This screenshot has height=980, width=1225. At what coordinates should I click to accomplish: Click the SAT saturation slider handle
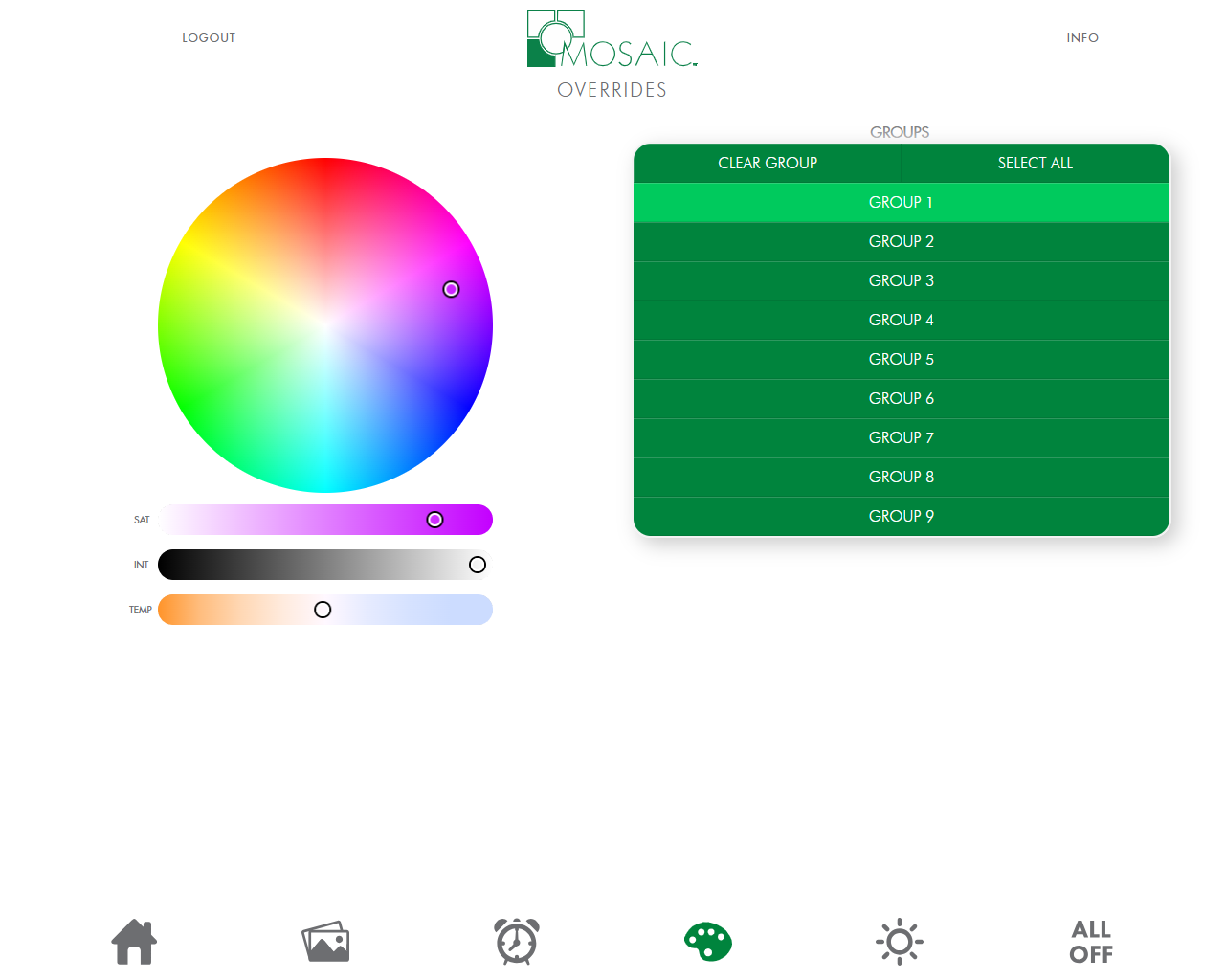pos(434,520)
